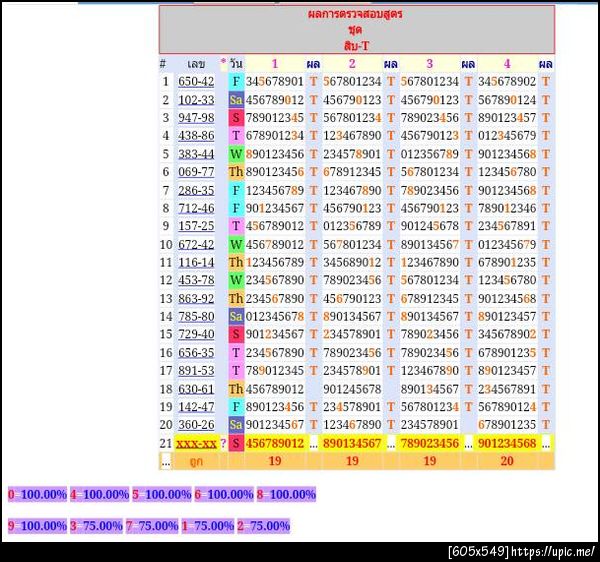The width and height of the screenshot is (600, 562).
Task: Open the 360-26 number link
Action: (x=196, y=425)
